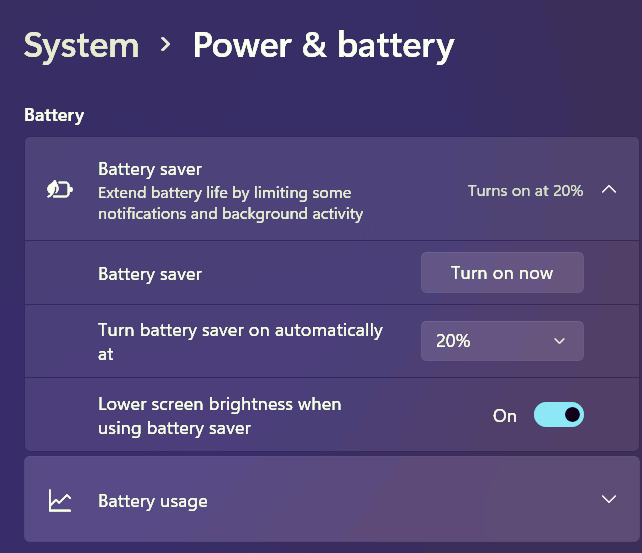Click the breadcrumb arrow separator after System

[166, 45]
